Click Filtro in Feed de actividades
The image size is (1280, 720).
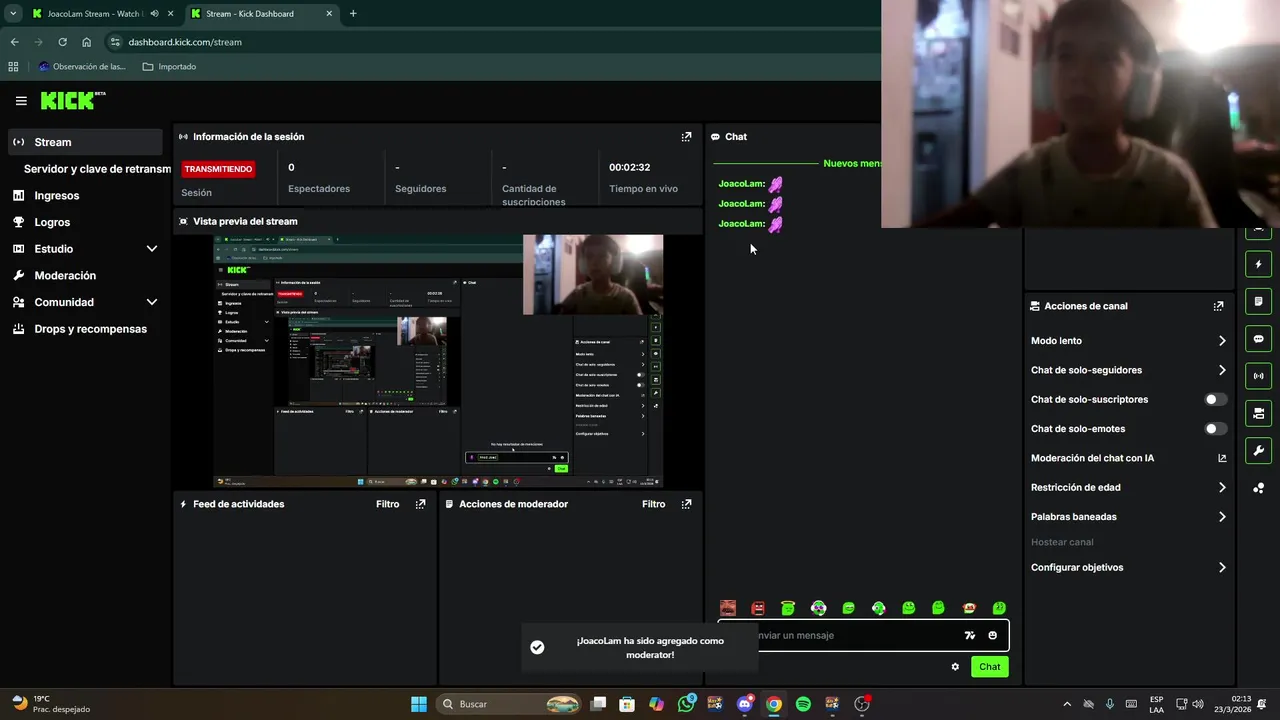click(x=388, y=504)
